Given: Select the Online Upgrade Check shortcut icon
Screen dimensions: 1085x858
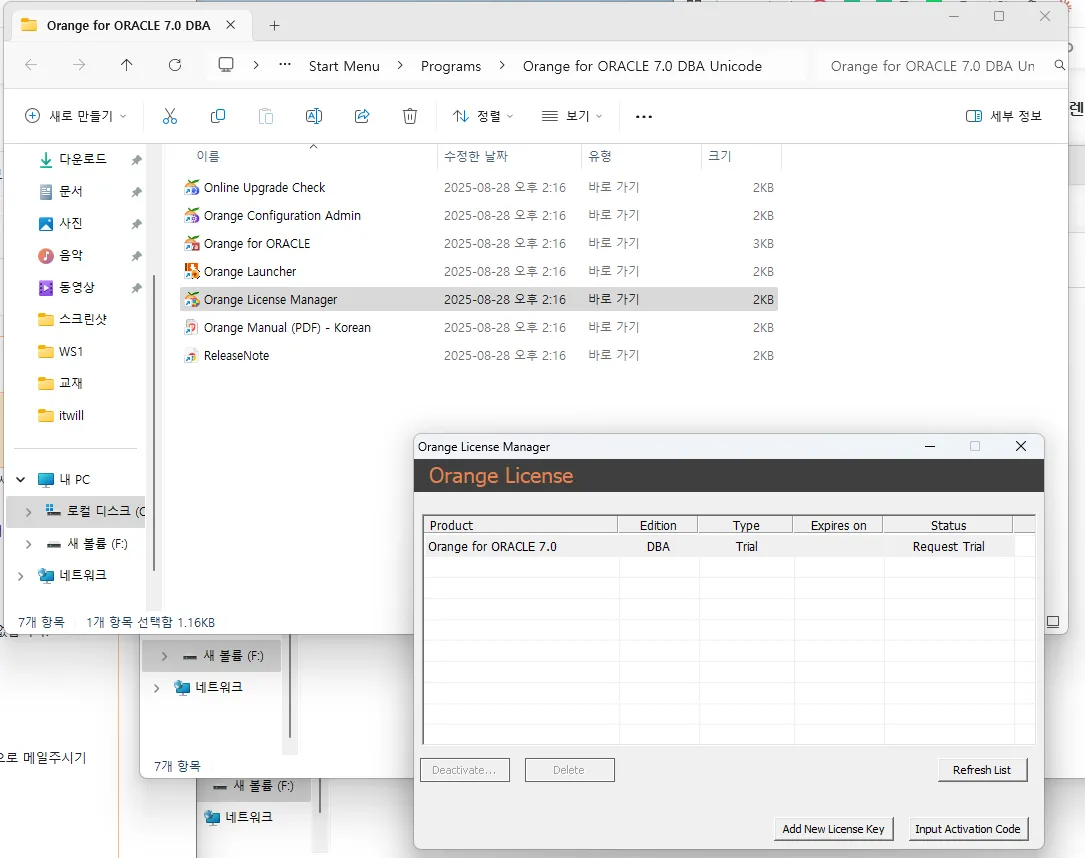Looking at the screenshot, I should (192, 188).
